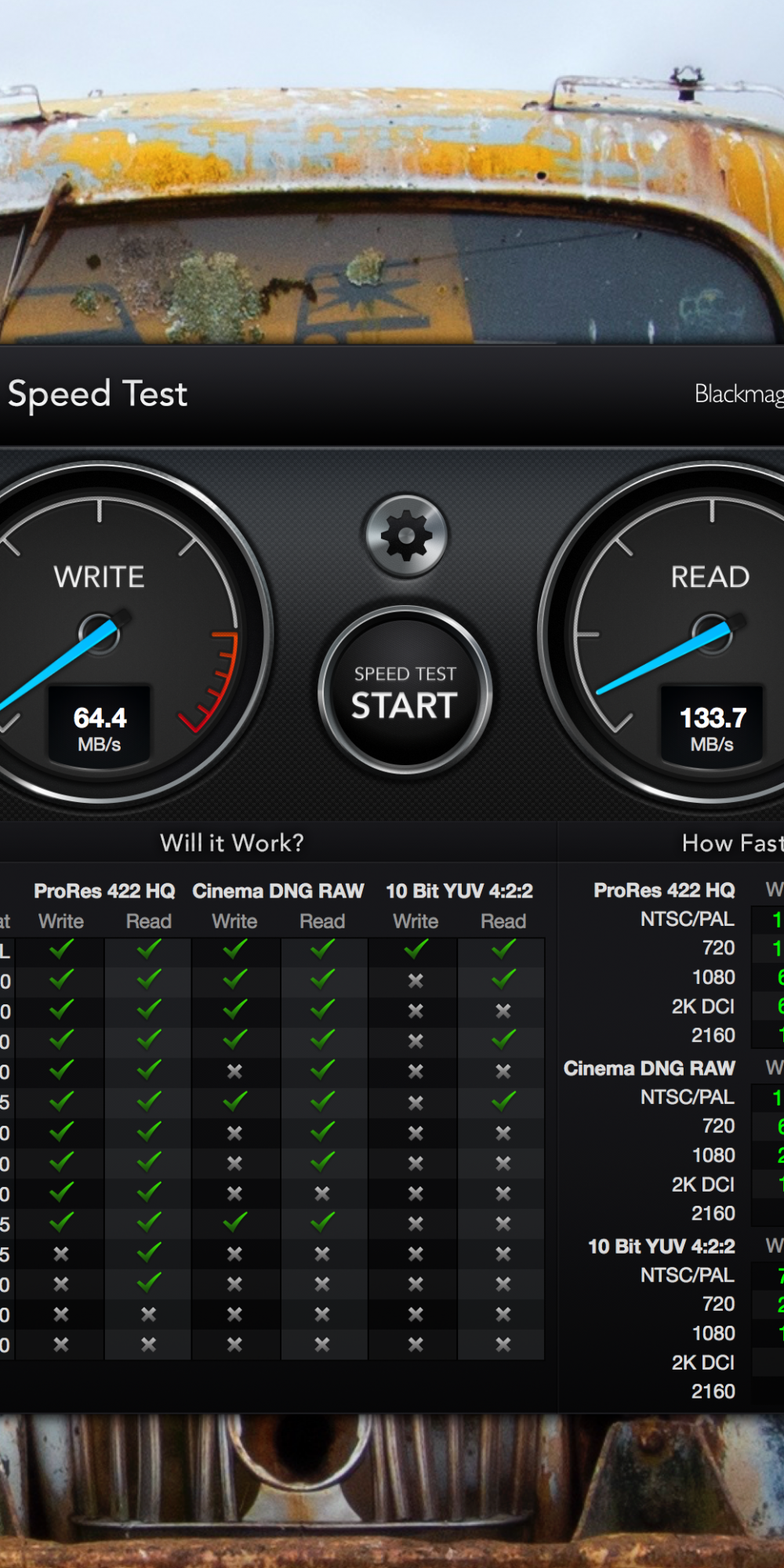Image resolution: width=784 pixels, height=1568 pixels.
Task: Click 720 row under How Fast Cinema DNG RAW
Action: 718,1126
